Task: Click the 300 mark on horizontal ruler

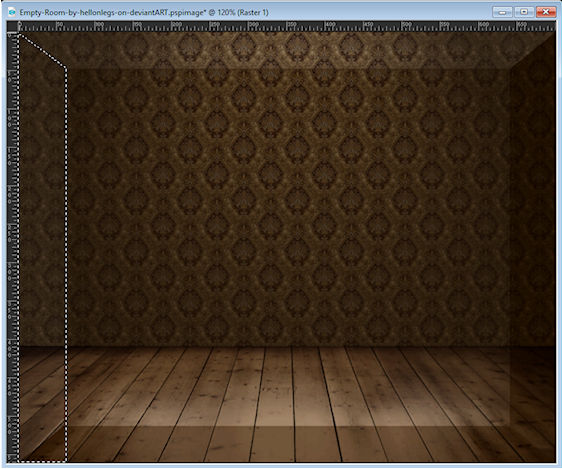Action: click(253, 25)
